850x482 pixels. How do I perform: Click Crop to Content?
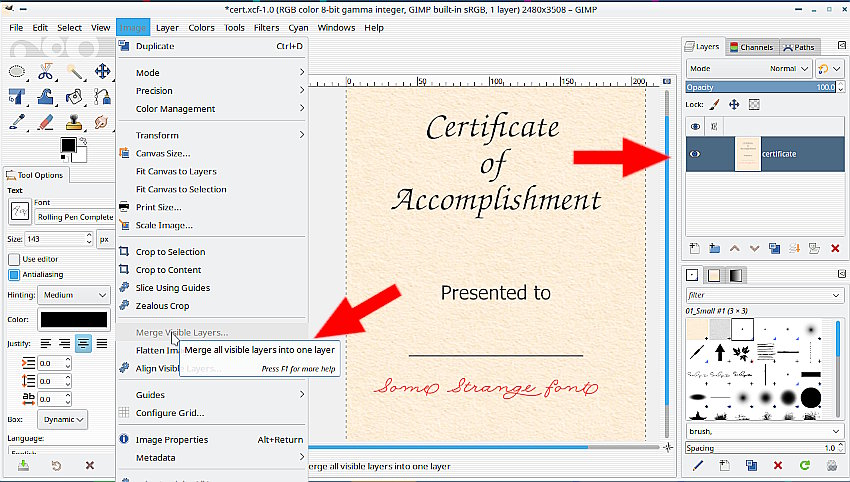[212, 269]
